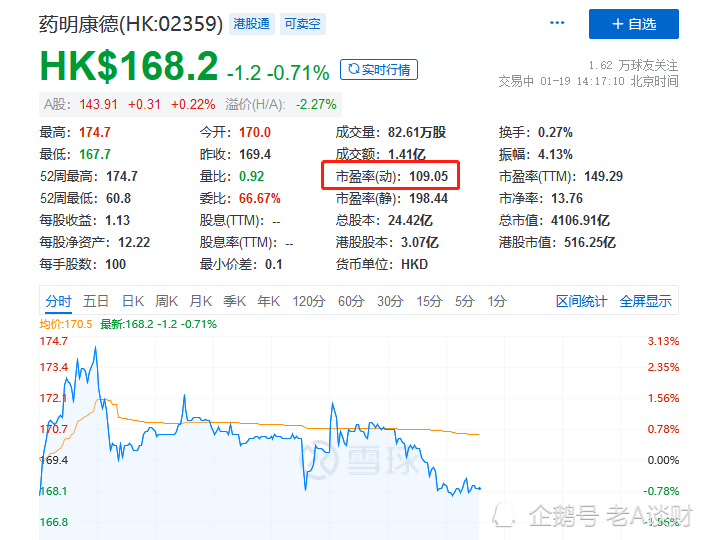
Task: Open the three-dots more options menu
Action: (557, 23)
